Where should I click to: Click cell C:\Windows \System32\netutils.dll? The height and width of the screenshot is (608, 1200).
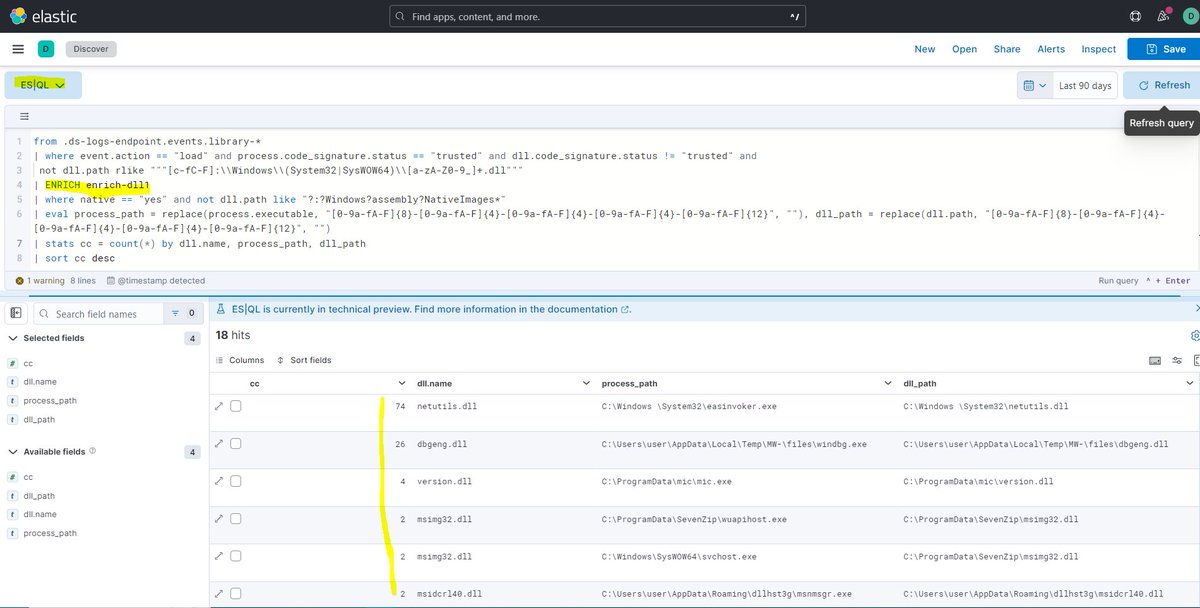985,407
